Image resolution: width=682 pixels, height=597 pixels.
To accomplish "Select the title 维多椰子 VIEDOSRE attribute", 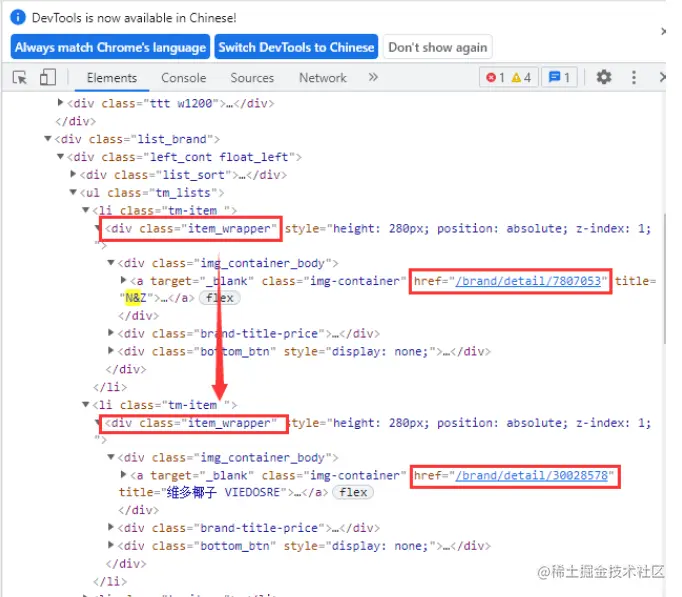I will click(x=203, y=493).
